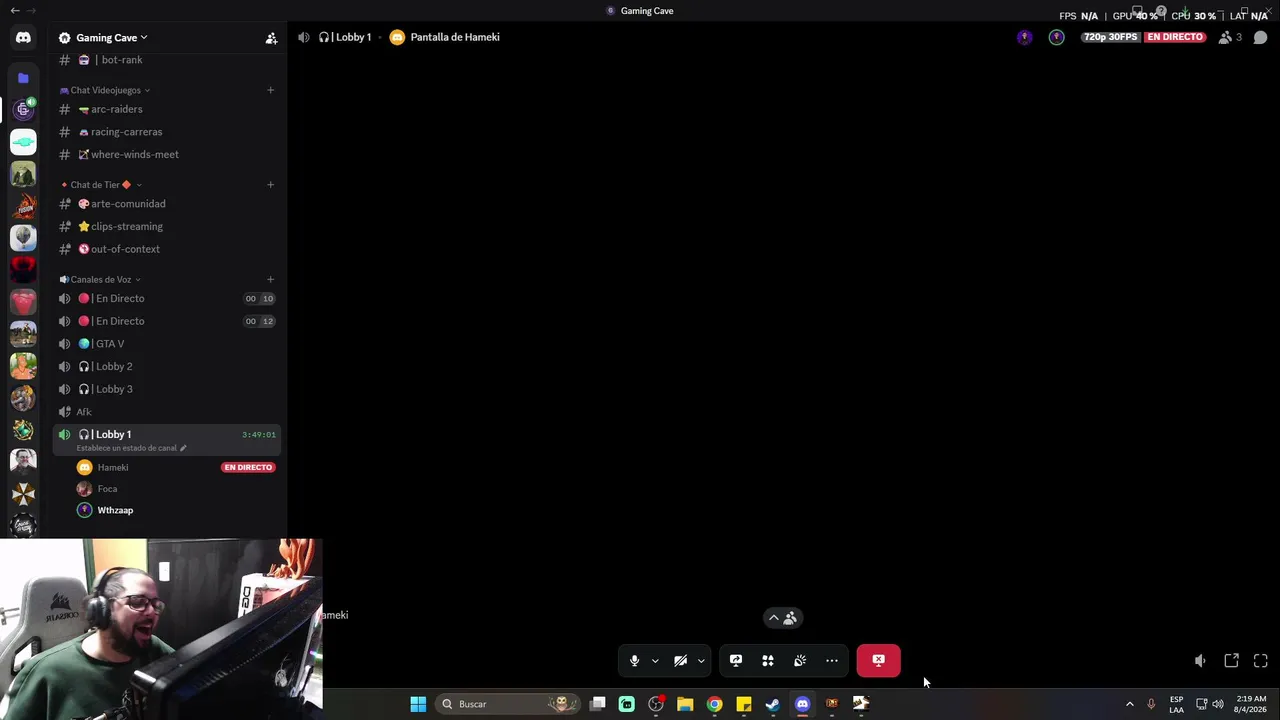The image size is (1280, 720).
Task: Click the webcam overlay thumbnail
Action: tap(161, 629)
